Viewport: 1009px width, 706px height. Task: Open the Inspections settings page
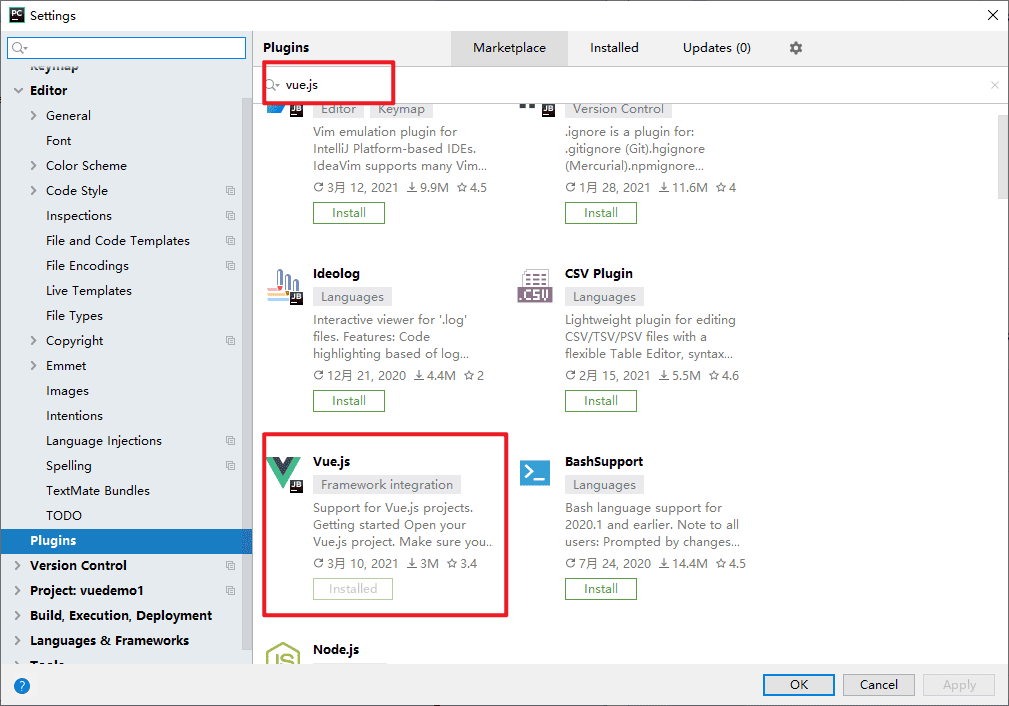79,216
